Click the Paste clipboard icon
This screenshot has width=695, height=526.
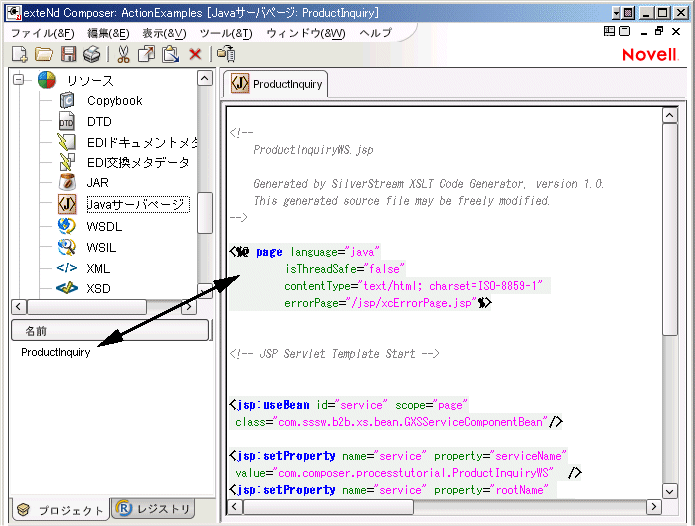coord(170,54)
